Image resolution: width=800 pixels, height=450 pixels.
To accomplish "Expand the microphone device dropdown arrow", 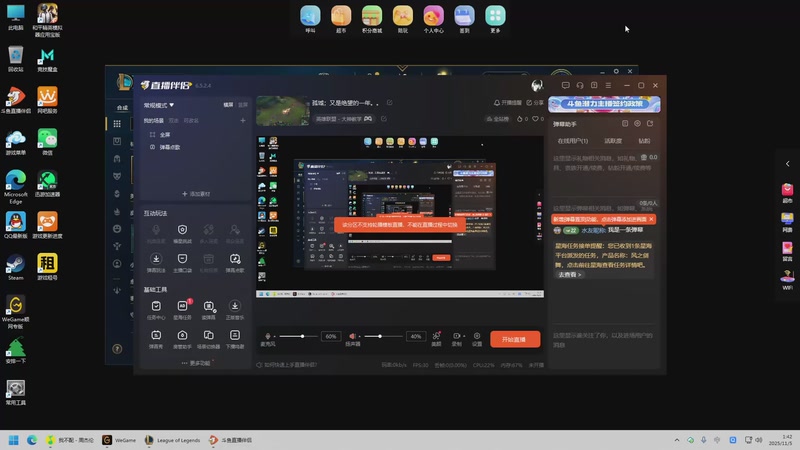I will point(274,336).
